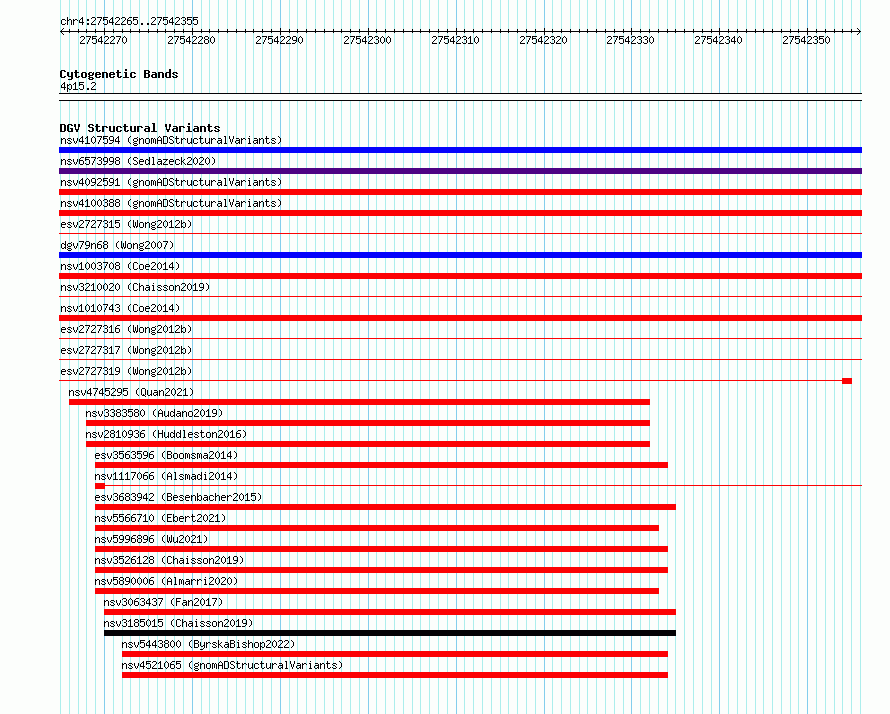The image size is (890, 714).
Task: Click ruler position 27542330
Action: pos(631,40)
